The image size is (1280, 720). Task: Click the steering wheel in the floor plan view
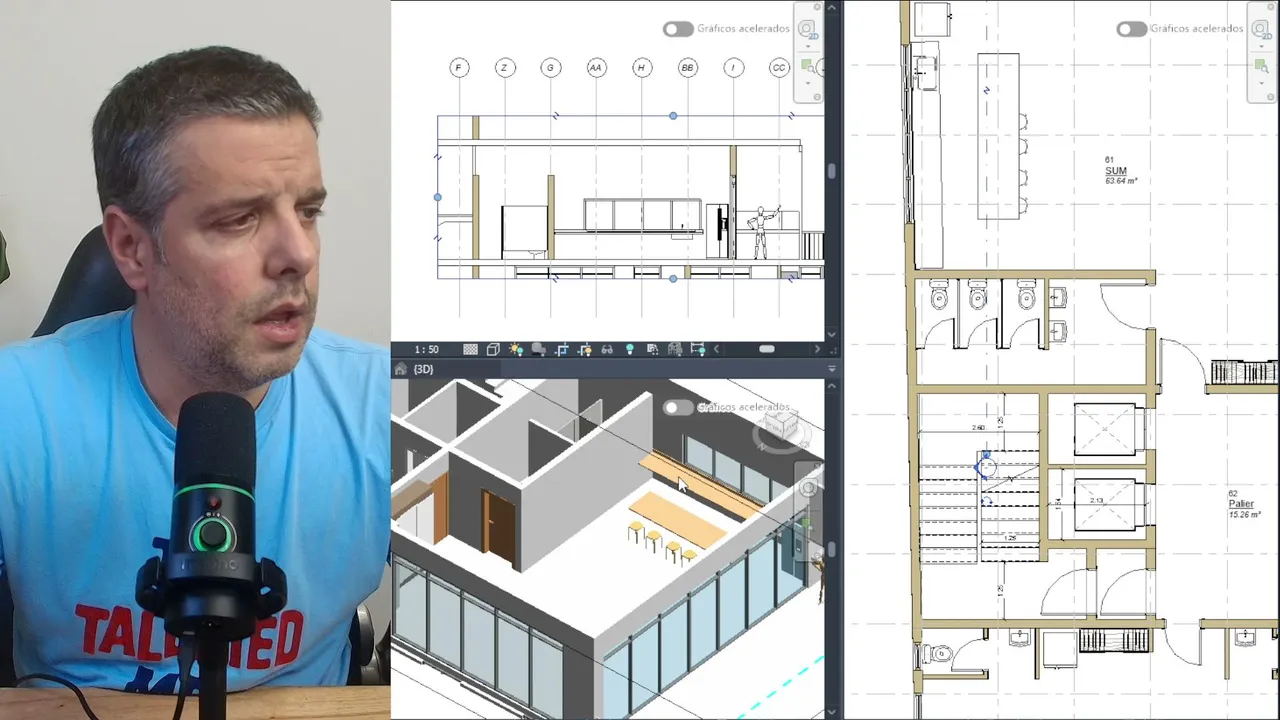click(1260, 28)
